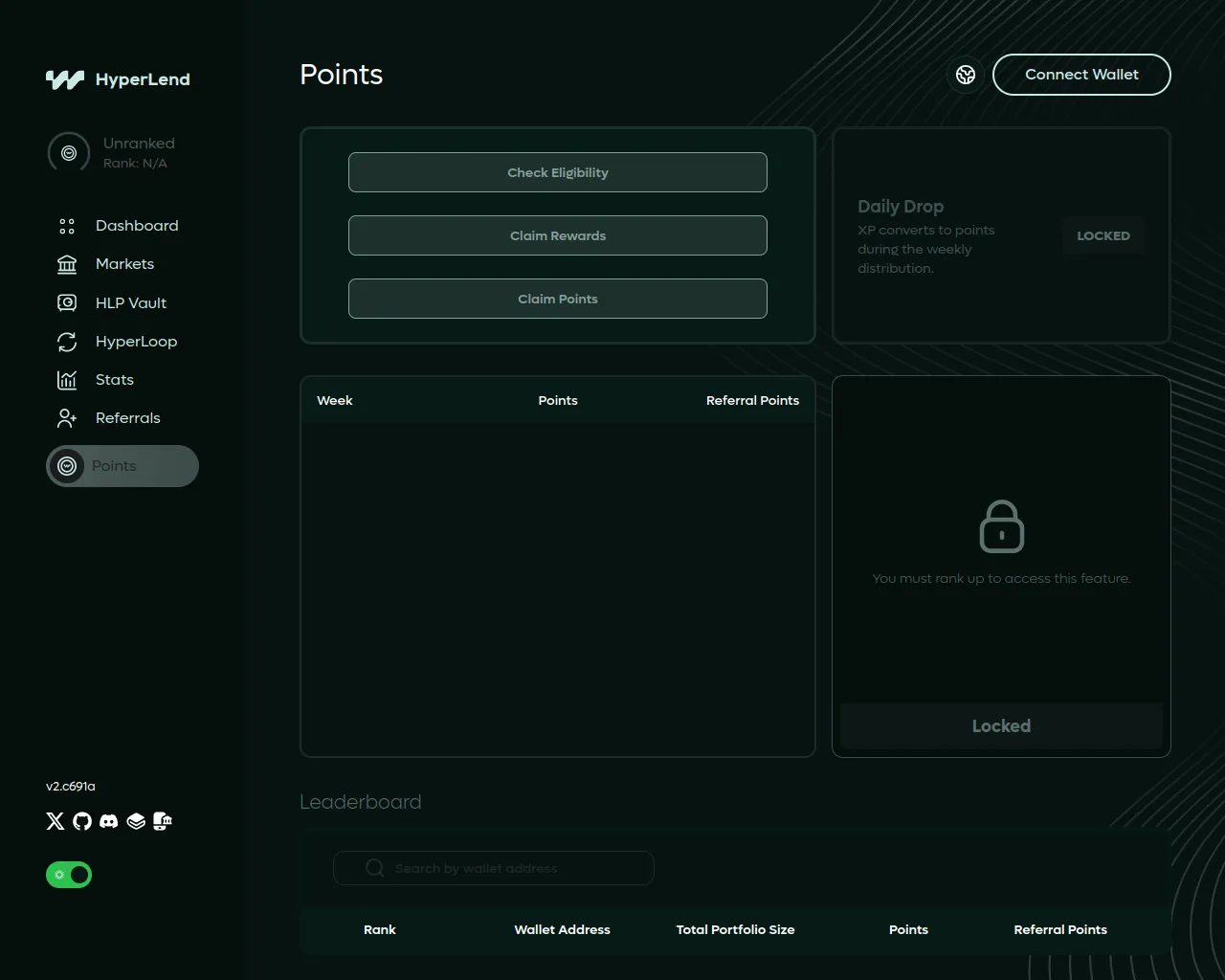
Task: Click 'You must rank up' message
Action: coord(1001,578)
